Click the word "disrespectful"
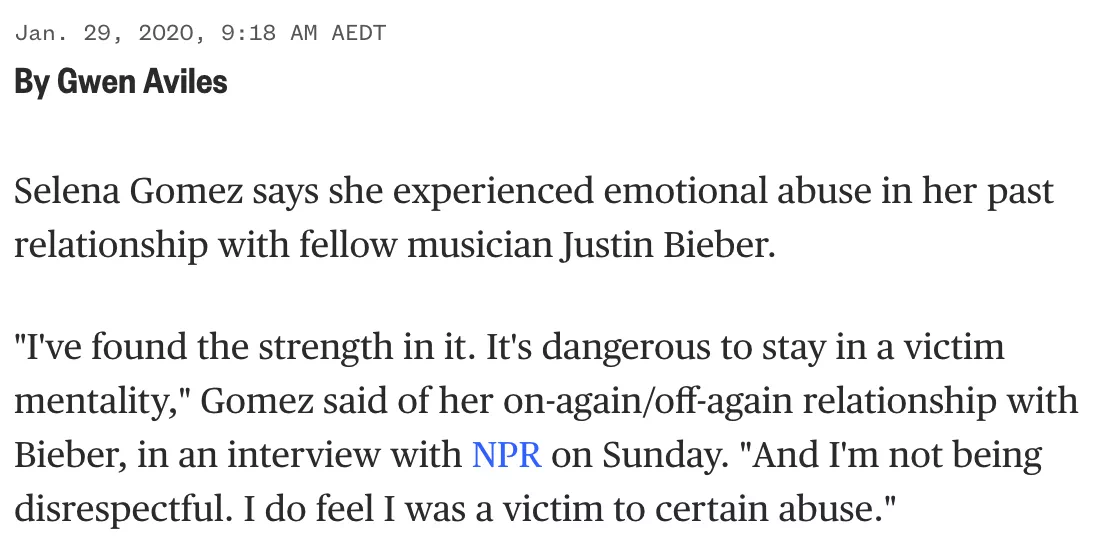The height and width of the screenshot is (542, 1100). pyautogui.click(x=123, y=509)
